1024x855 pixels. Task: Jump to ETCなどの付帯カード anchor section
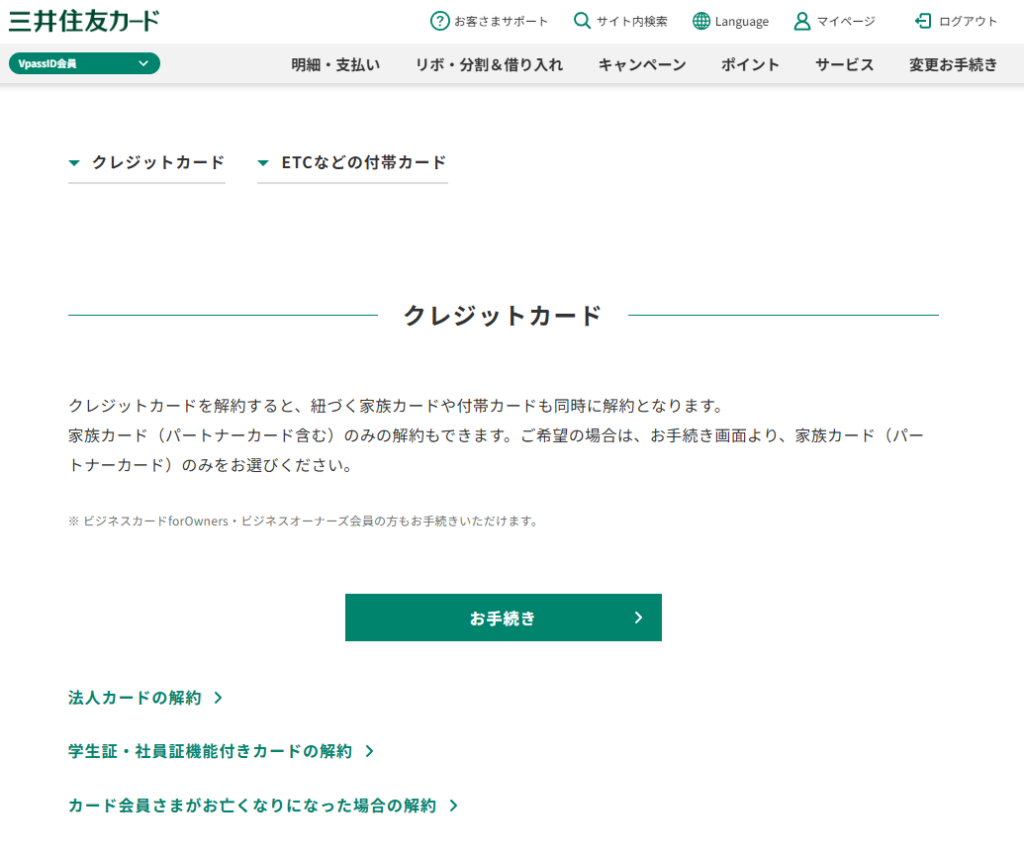(352, 162)
